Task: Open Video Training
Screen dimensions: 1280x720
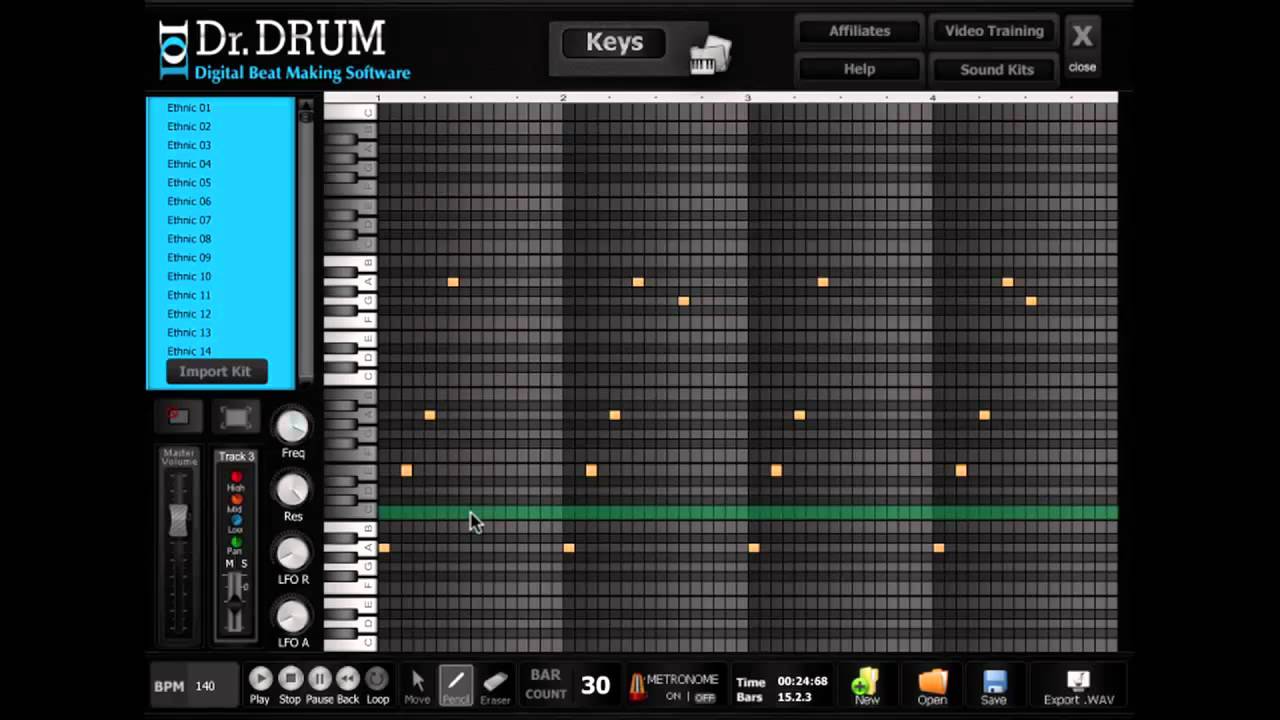Action: pos(994,31)
